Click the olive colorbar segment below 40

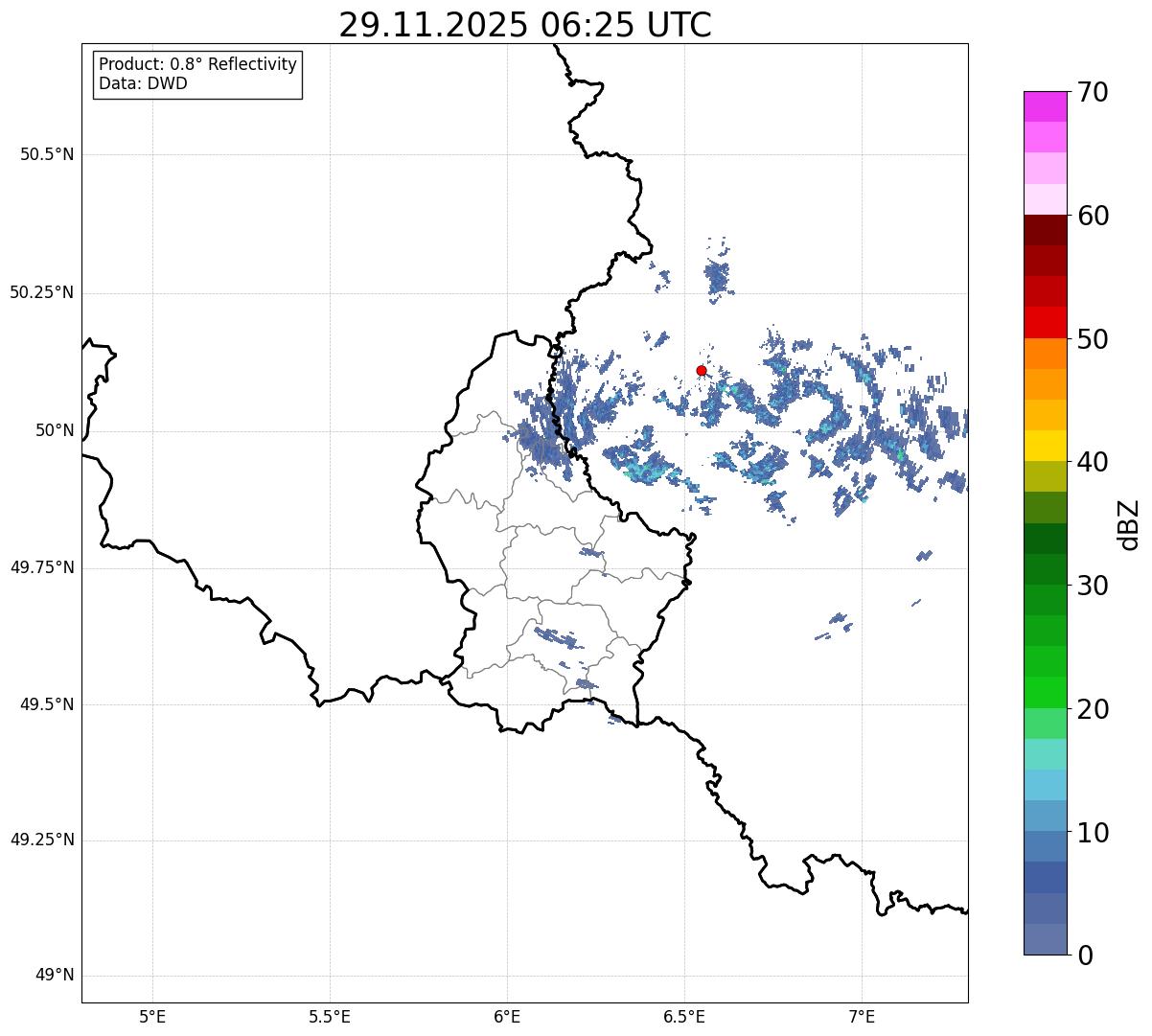[x=1045, y=476]
